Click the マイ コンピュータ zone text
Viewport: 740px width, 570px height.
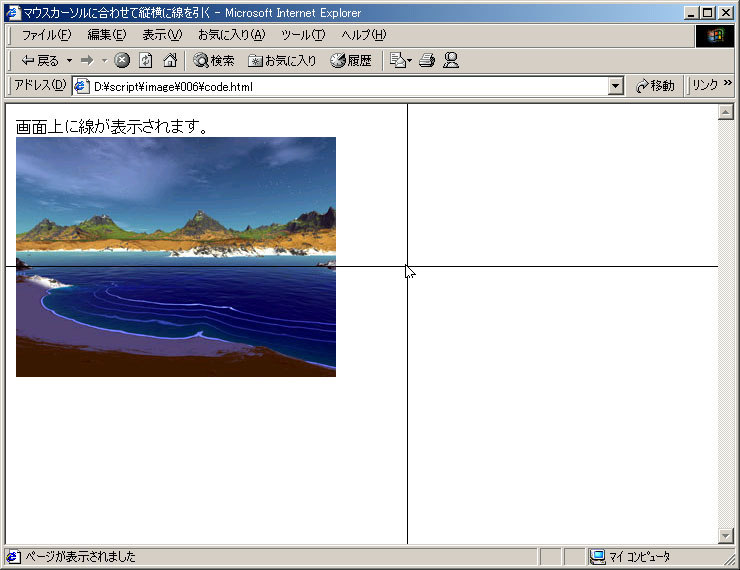(639, 557)
